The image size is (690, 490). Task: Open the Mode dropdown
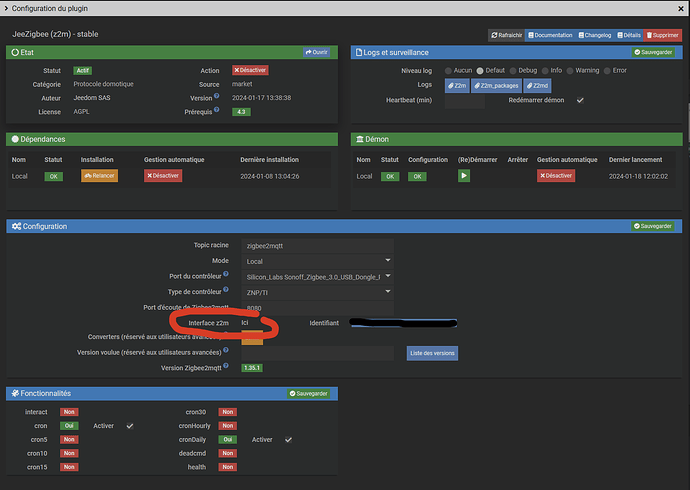(x=317, y=261)
